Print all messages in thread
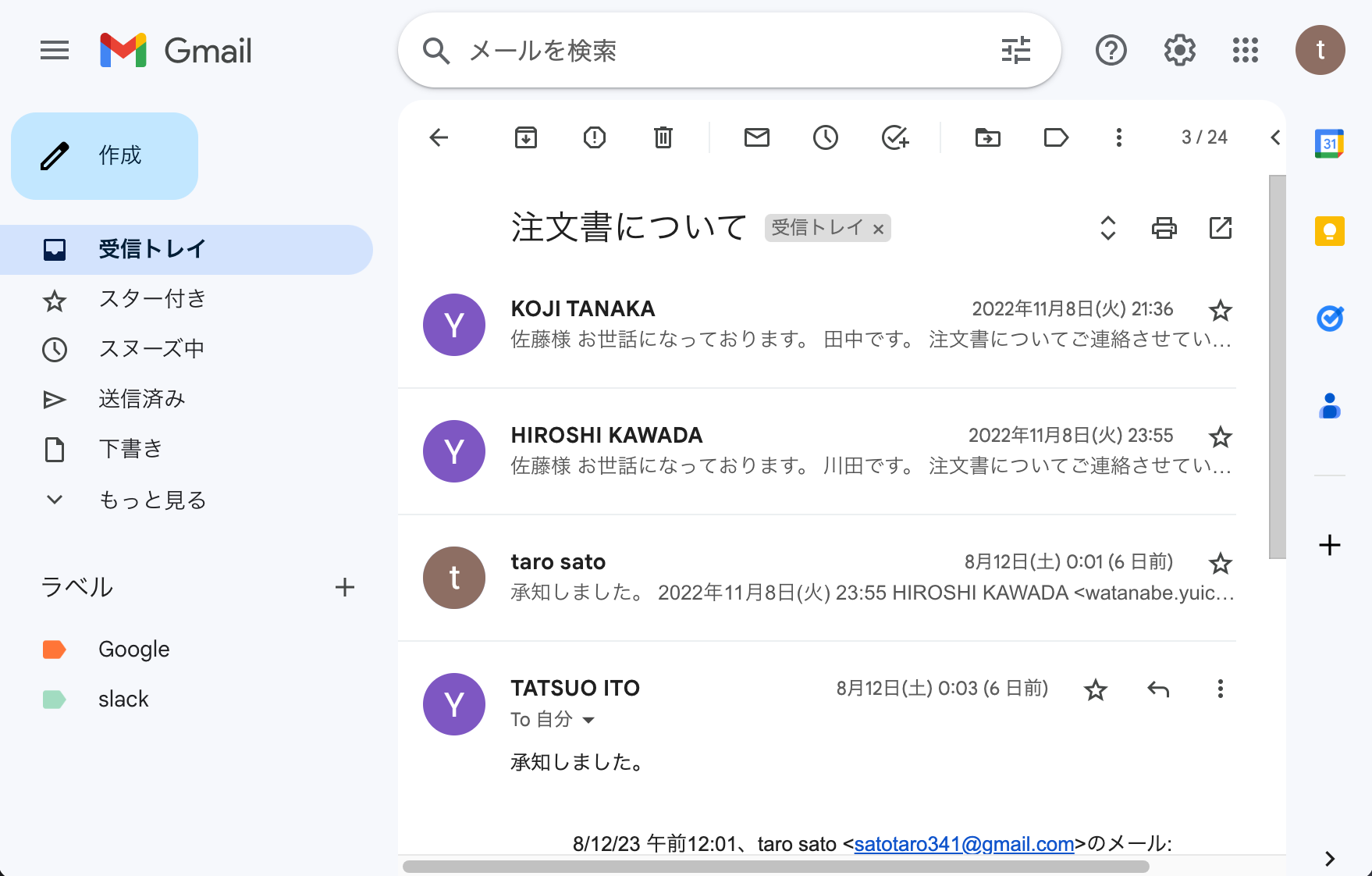 click(x=1164, y=228)
